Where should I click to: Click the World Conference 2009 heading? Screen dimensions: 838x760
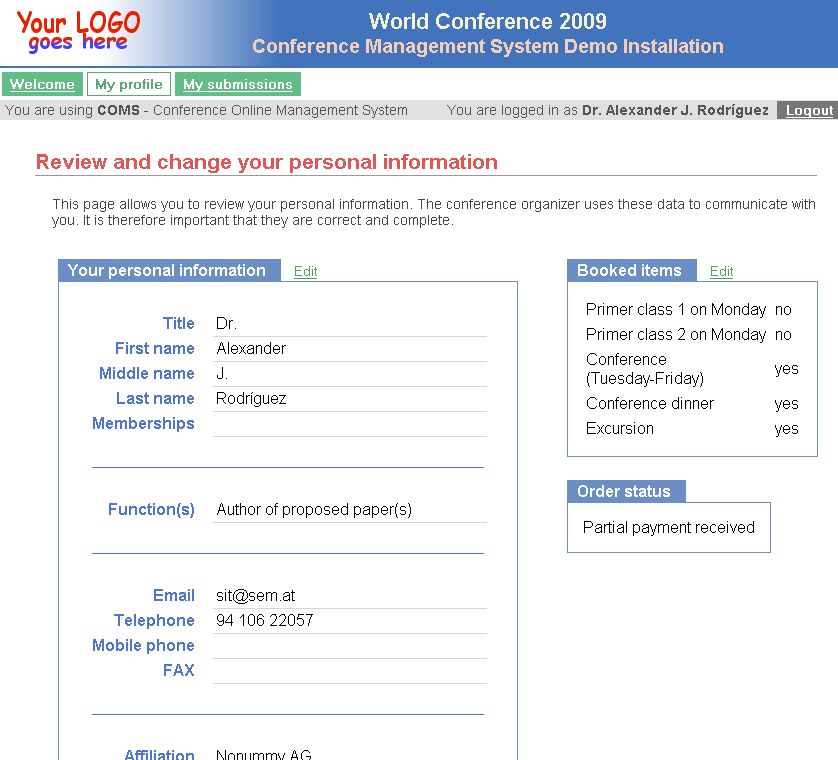click(488, 21)
